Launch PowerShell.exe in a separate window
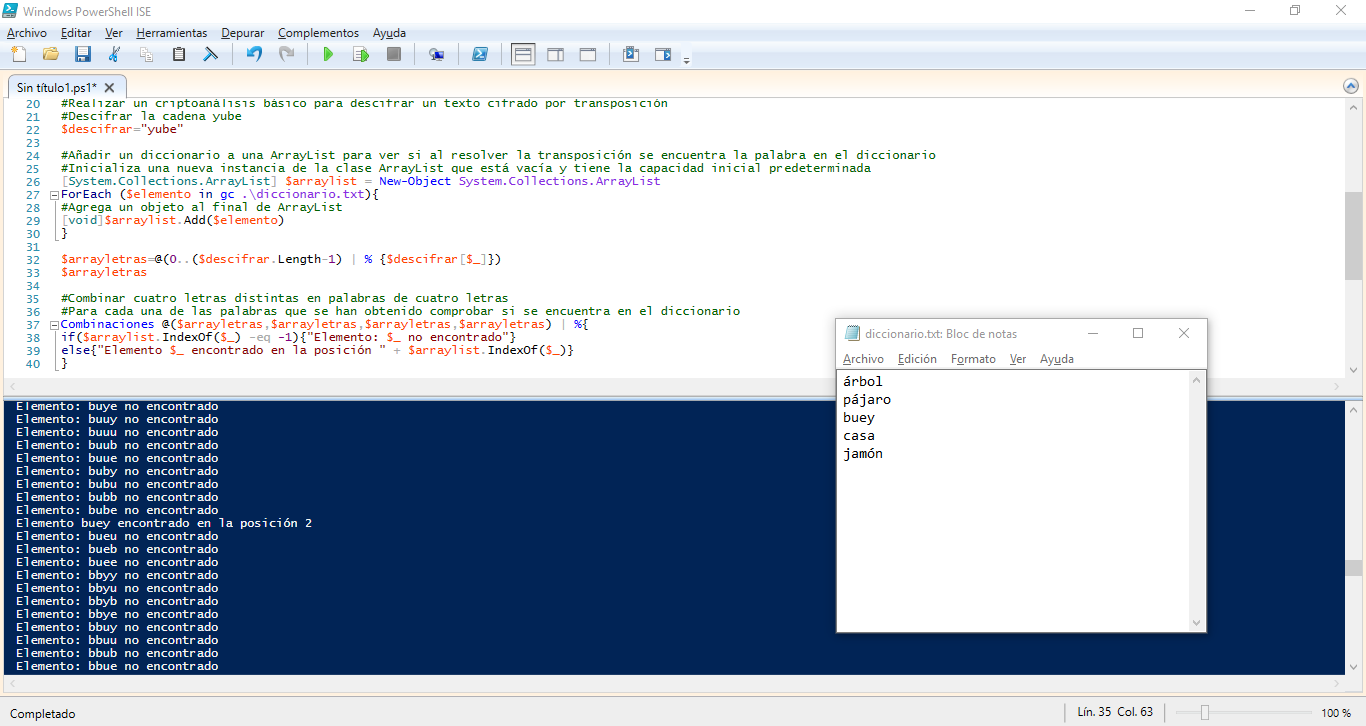 (480, 54)
